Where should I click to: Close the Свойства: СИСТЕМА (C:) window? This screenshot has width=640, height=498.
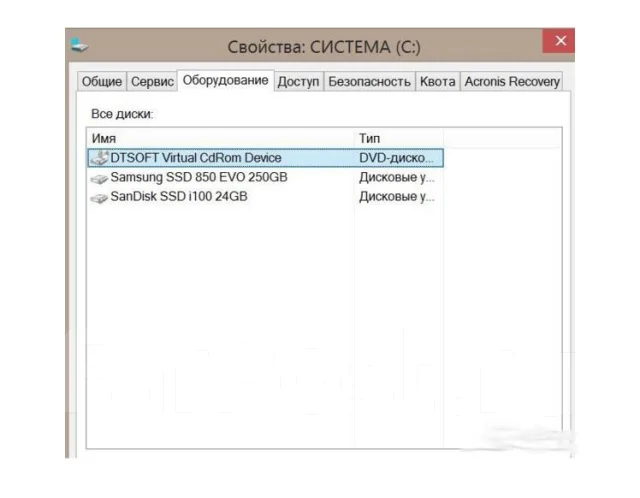click(x=560, y=40)
